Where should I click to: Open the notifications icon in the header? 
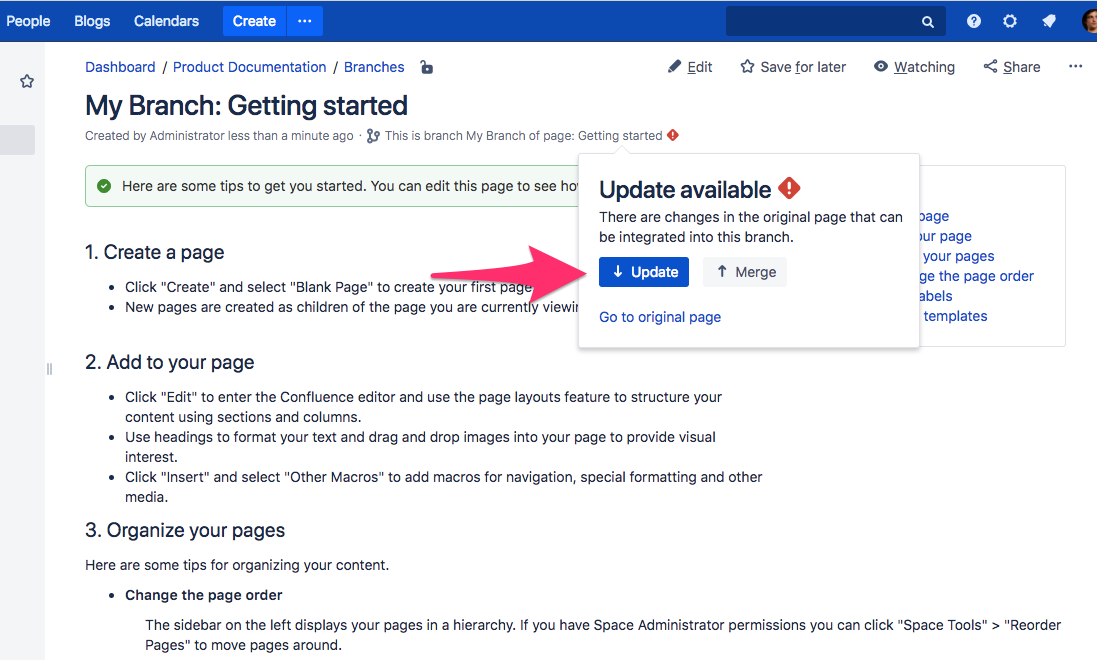(1048, 21)
